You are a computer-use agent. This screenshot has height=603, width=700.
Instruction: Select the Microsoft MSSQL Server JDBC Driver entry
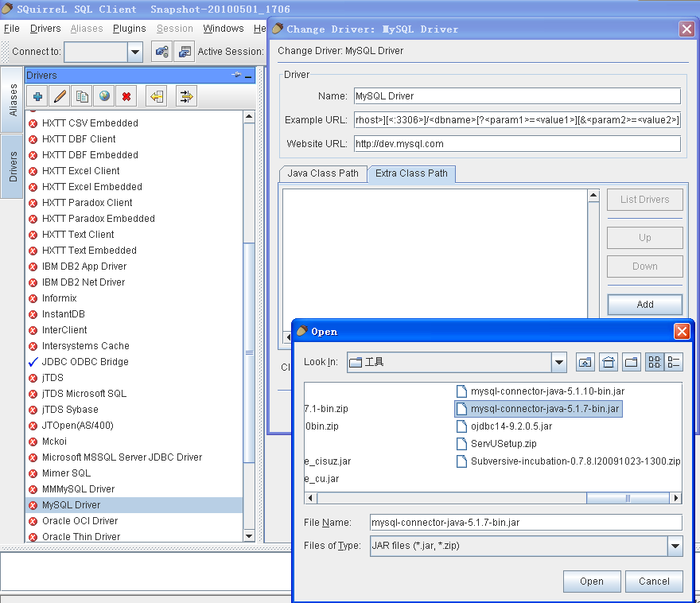tap(134, 457)
